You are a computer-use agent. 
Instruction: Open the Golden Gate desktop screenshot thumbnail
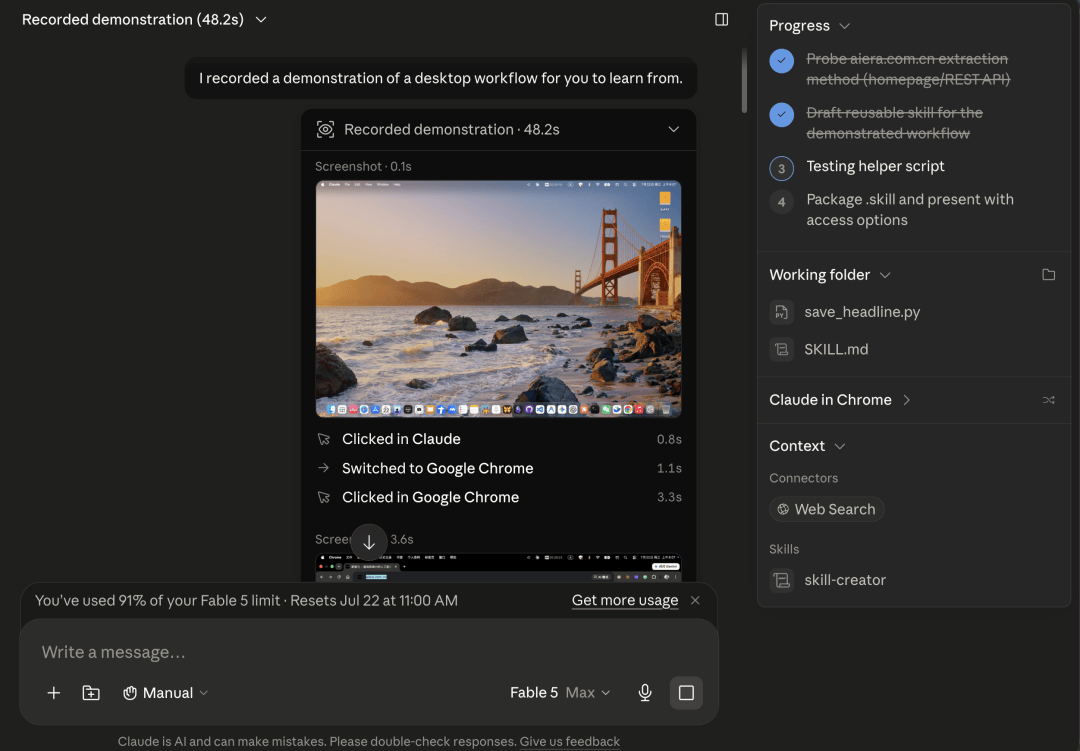click(x=499, y=299)
